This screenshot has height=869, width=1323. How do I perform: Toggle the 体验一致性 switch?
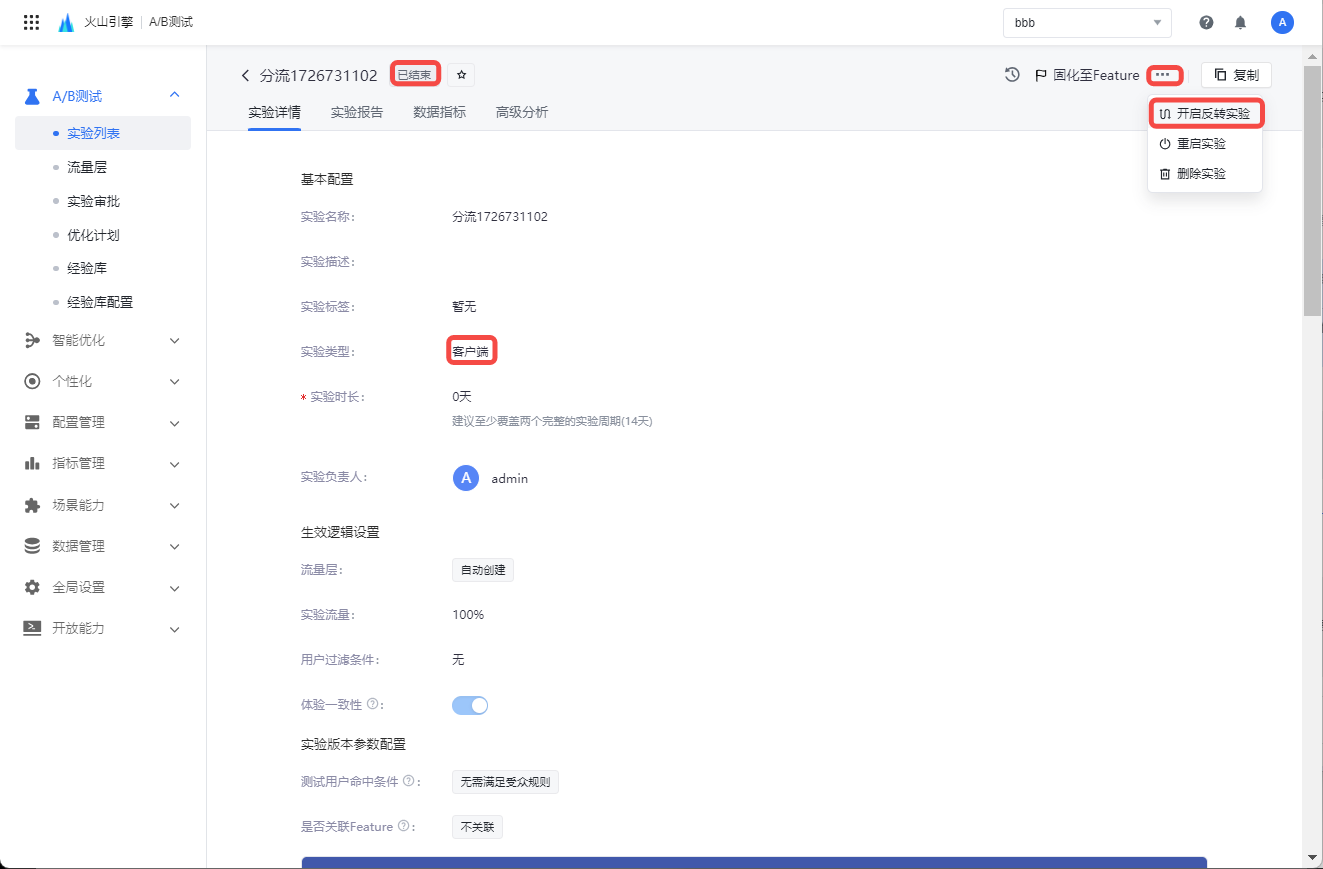point(470,705)
